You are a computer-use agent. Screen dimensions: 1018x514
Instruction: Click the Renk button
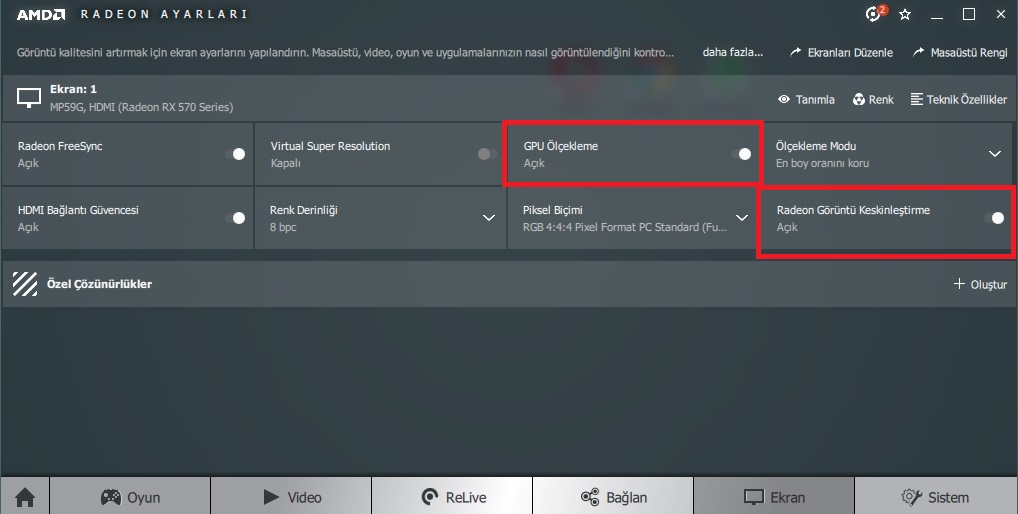tap(873, 99)
